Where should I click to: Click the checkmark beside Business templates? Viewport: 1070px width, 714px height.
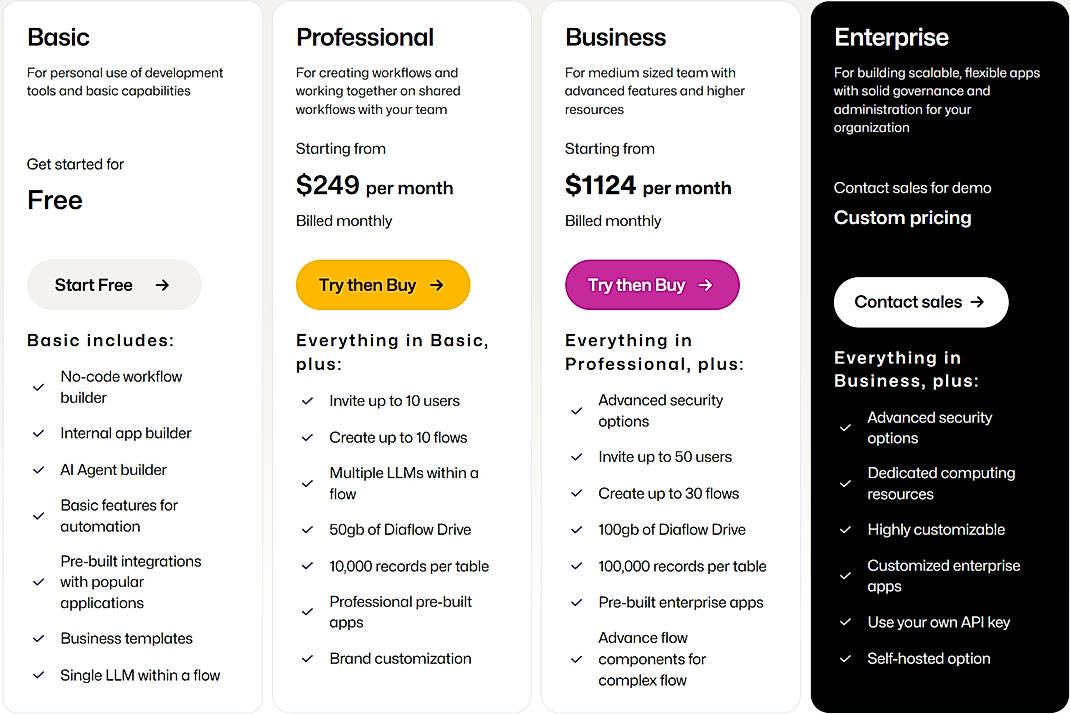38,638
